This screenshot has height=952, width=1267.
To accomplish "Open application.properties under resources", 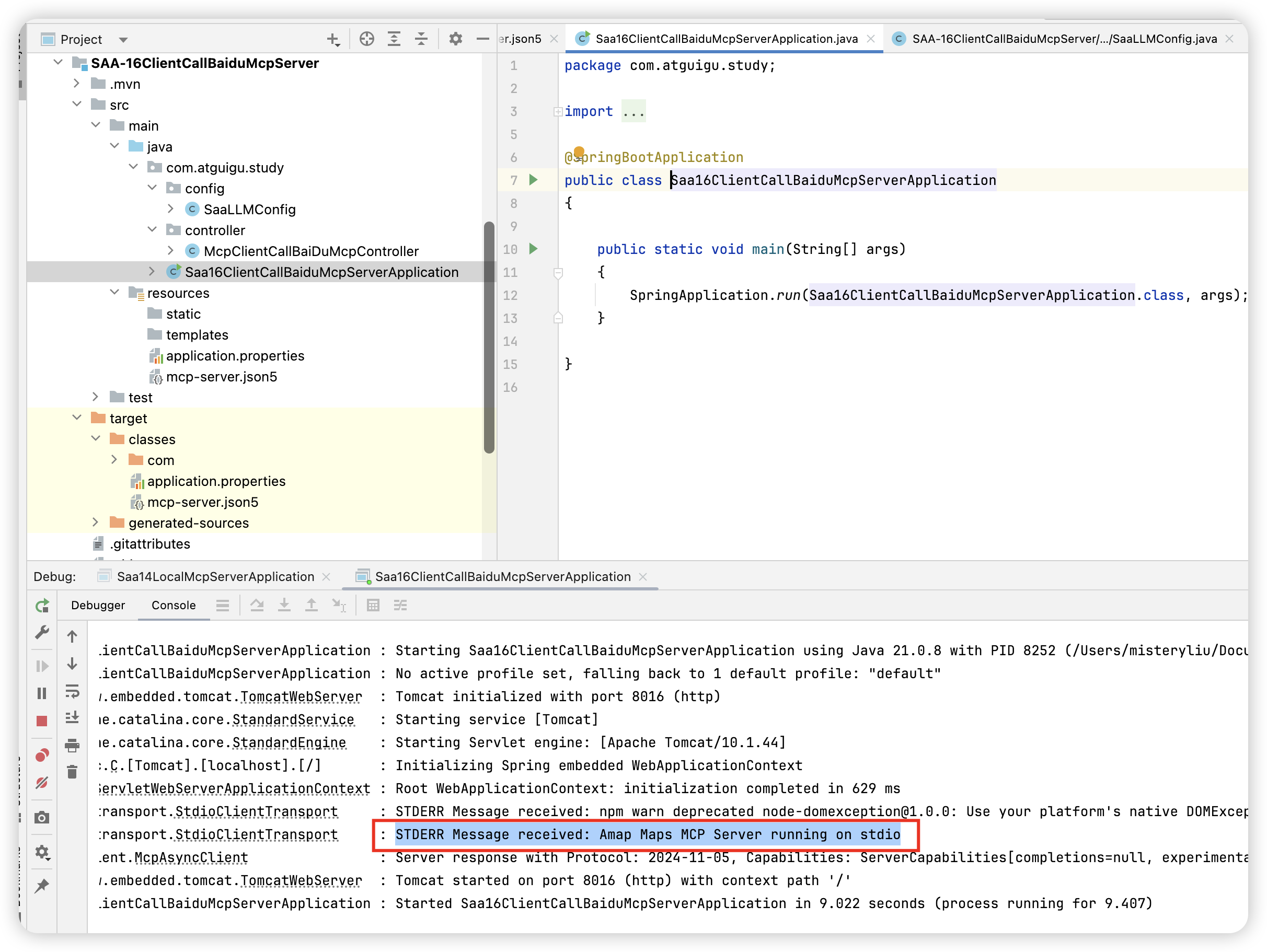I will tap(235, 355).
